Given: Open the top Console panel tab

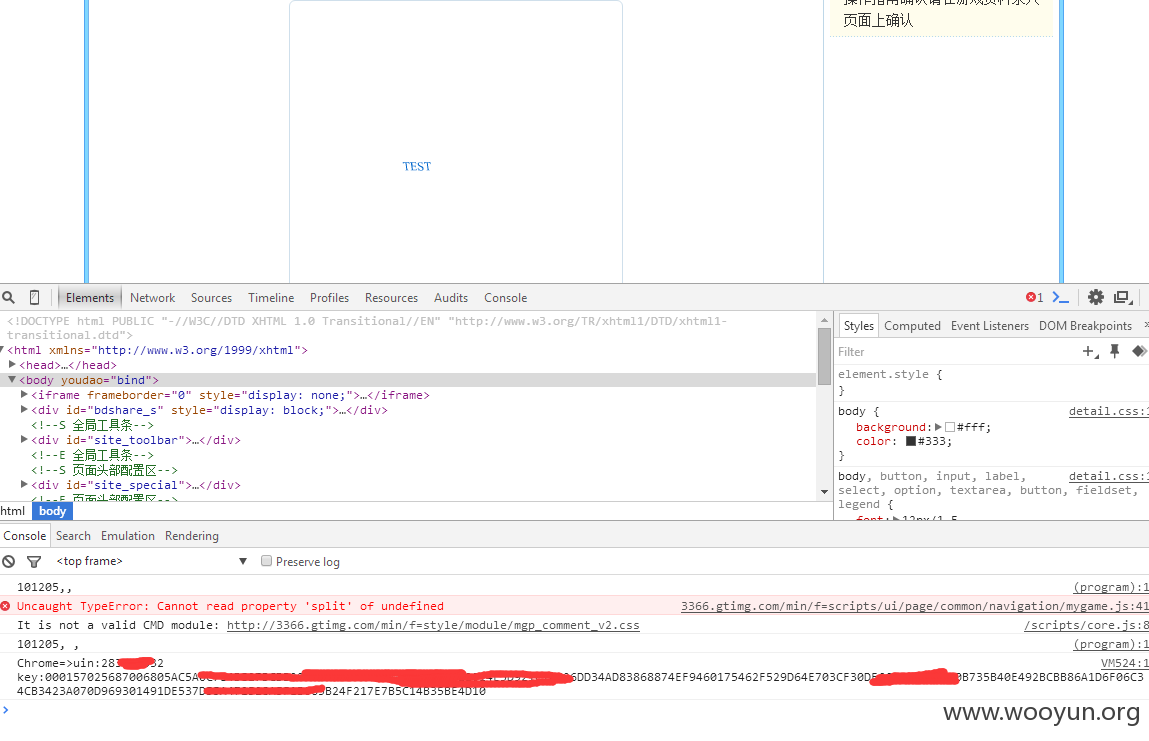Looking at the screenshot, I should pyautogui.click(x=506, y=298).
